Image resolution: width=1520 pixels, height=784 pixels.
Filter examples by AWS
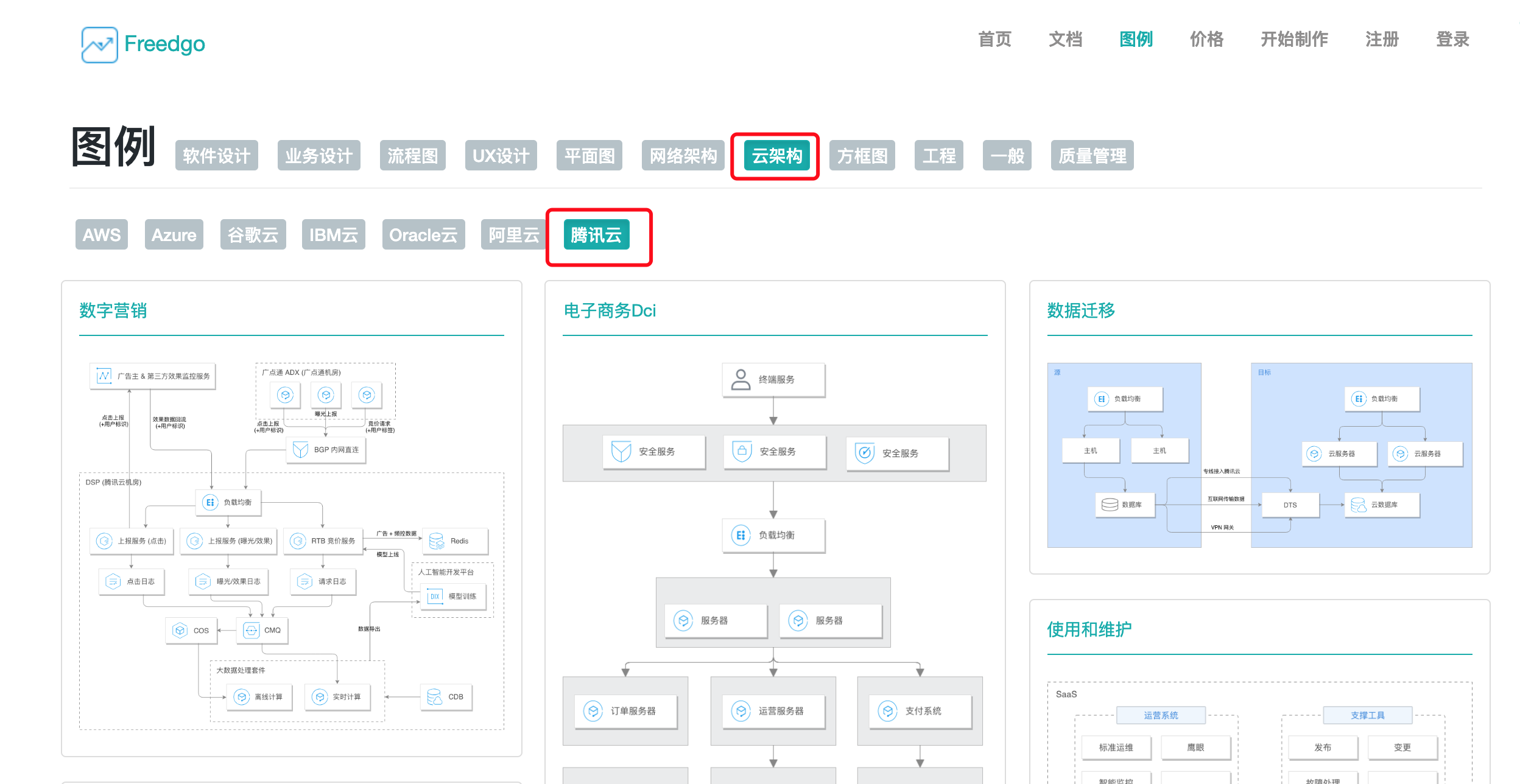(x=102, y=234)
